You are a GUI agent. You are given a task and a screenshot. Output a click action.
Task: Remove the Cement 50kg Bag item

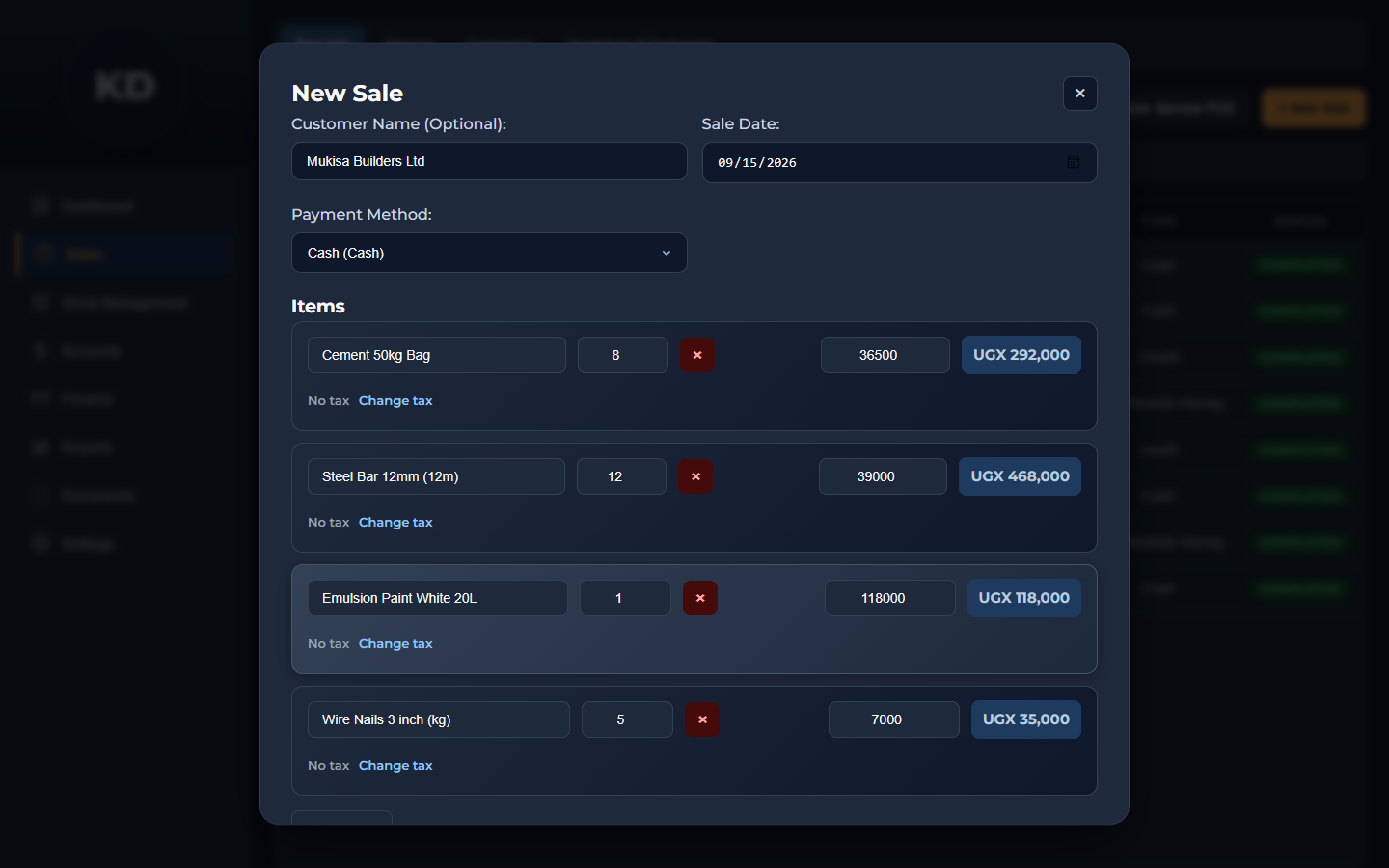(697, 355)
